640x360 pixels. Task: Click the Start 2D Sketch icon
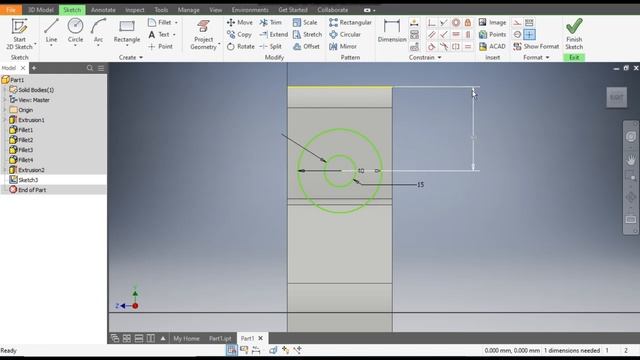click(19, 27)
